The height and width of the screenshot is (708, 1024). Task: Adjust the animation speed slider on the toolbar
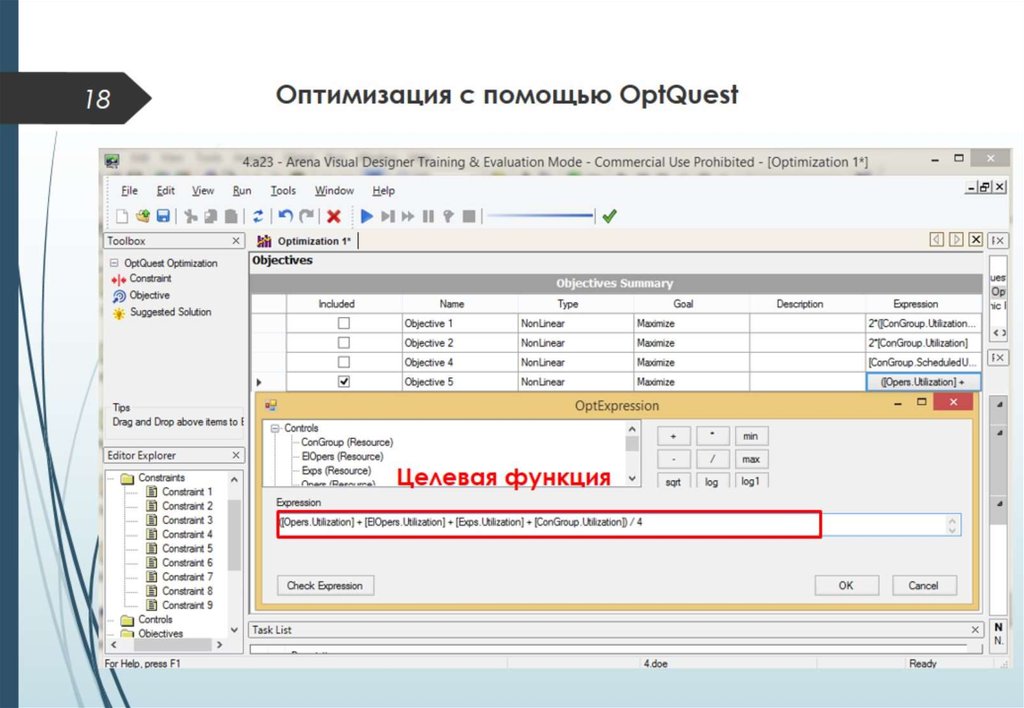coord(540,215)
